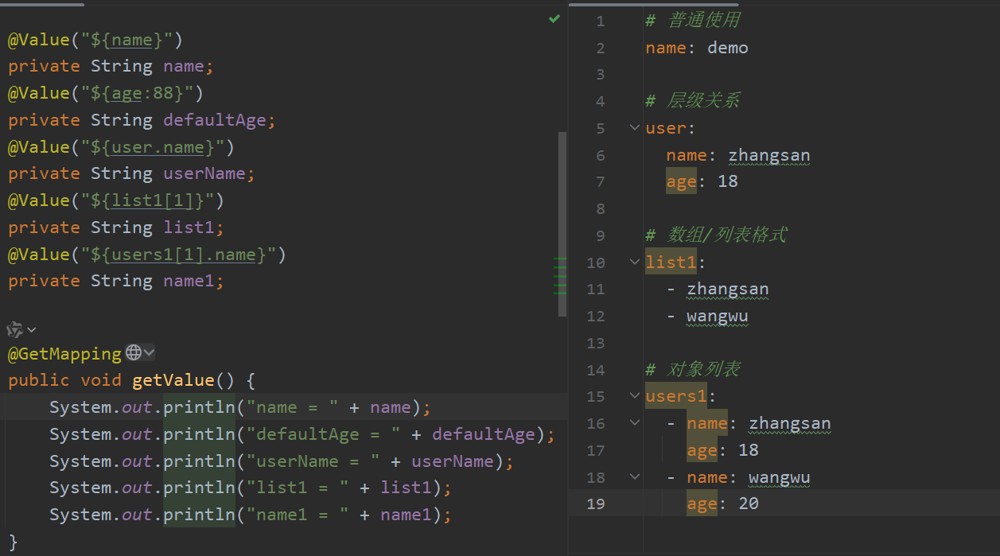Collapse the users1: YAML block
Viewport: 1000px width, 556px height.
click(x=635, y=396)
